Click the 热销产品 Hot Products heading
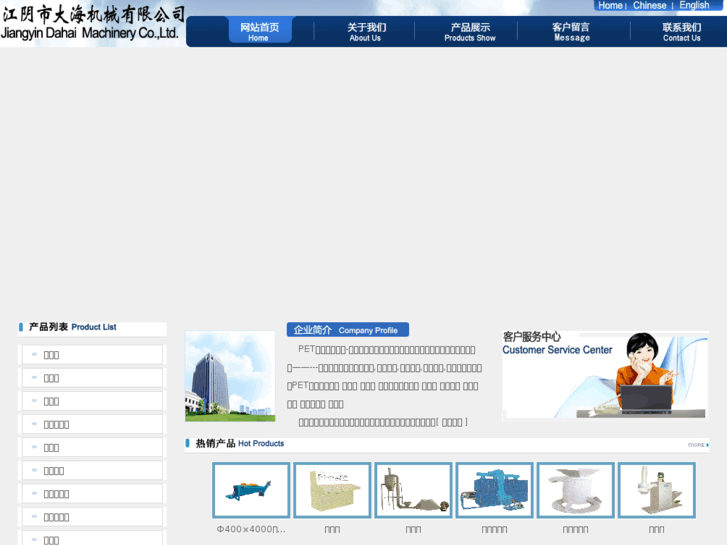Image resolution: width=727 pixels, height=545 pixels. click(239, 443)
